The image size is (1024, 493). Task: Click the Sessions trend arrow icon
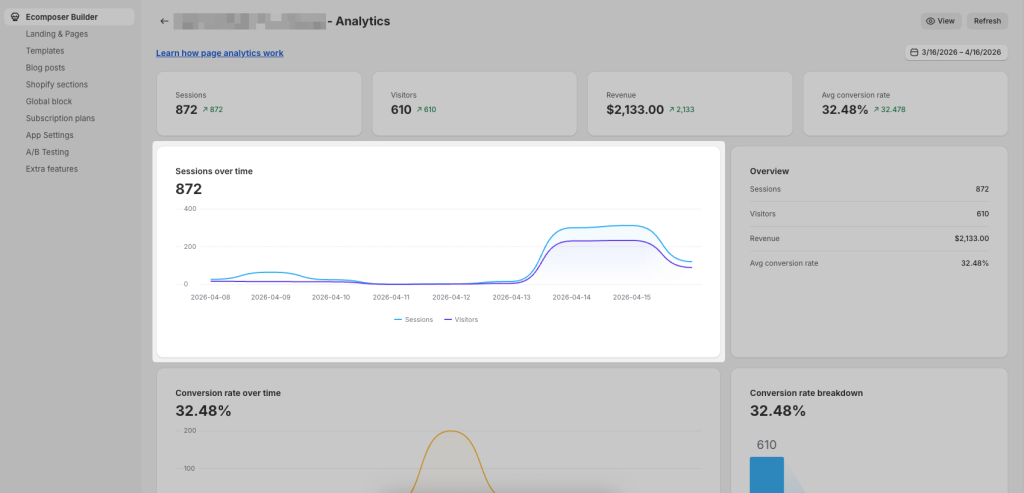[x=206, y=110]
